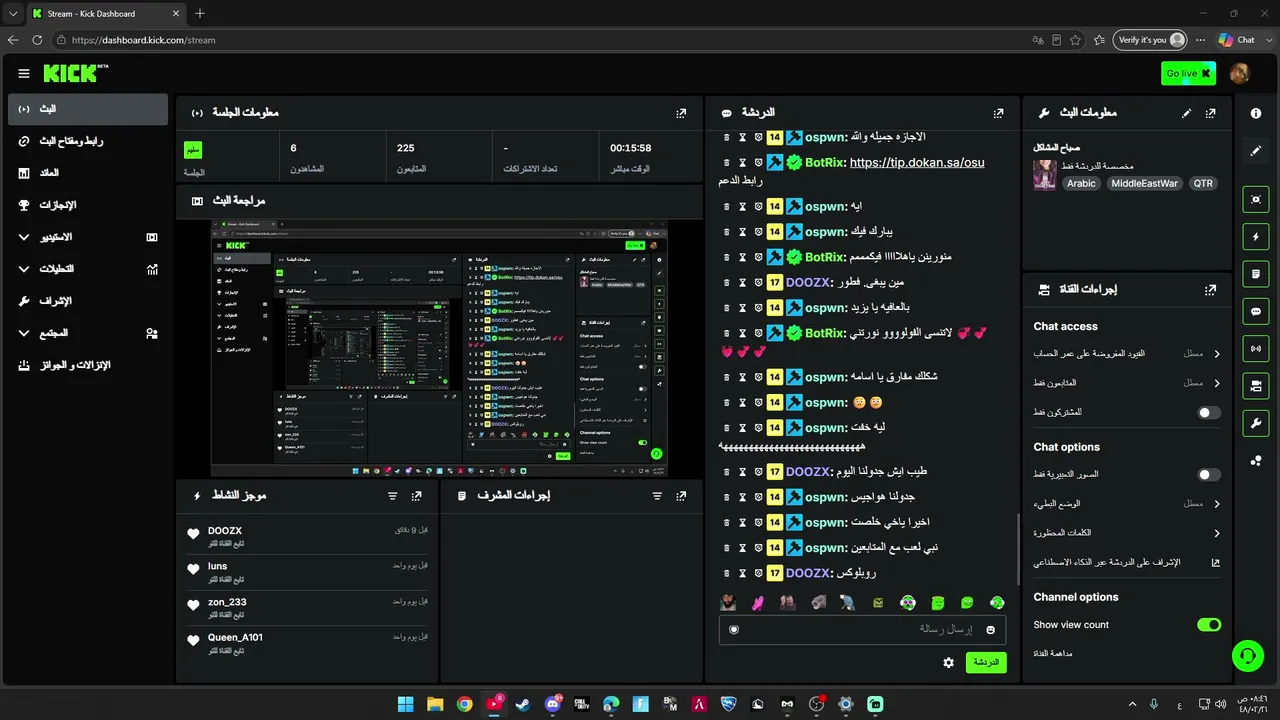Toggle the channel actions panel icon in strip
1280x720 pixels.
[1256, 385]
